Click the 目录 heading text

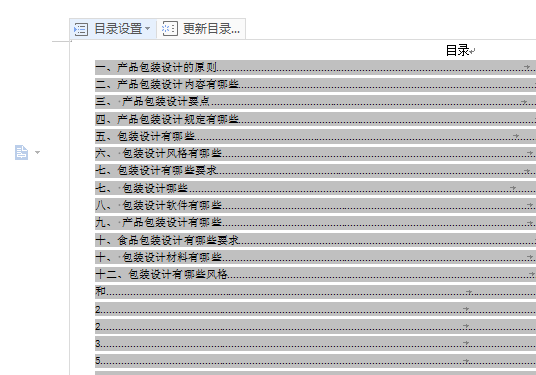pos(457,50)
